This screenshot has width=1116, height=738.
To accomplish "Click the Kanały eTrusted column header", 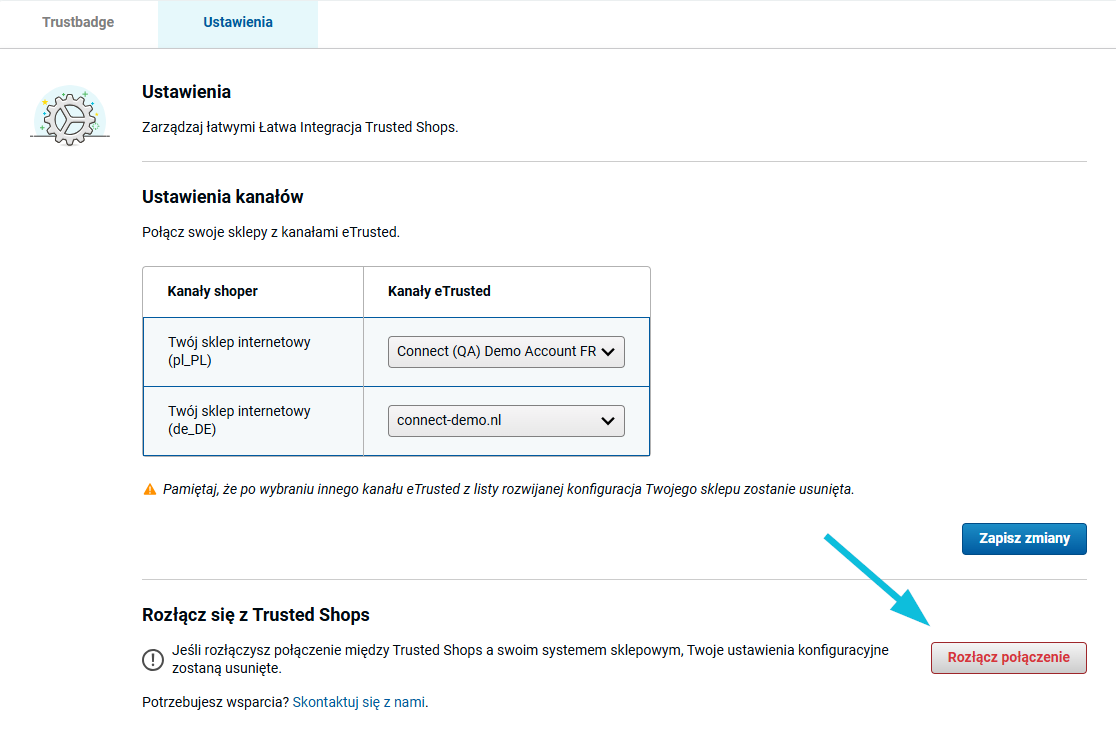I will 439,291.
